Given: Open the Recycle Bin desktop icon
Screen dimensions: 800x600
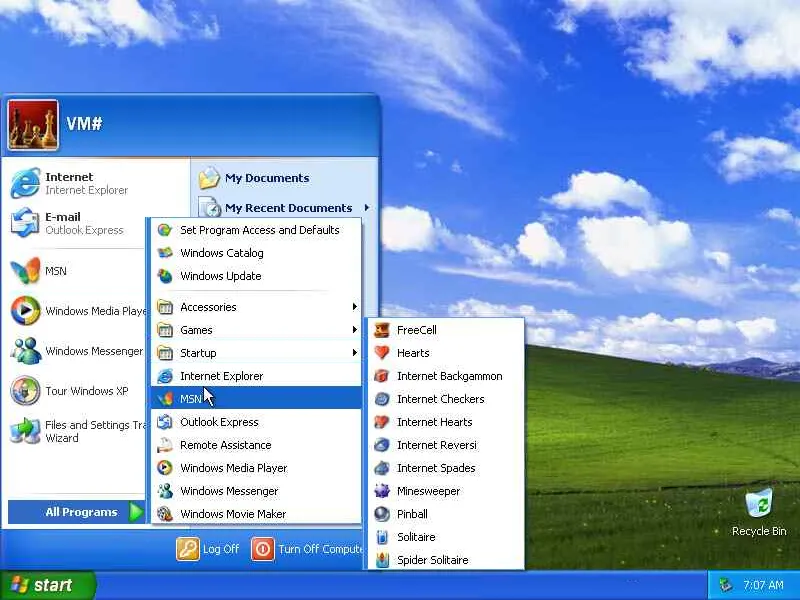Looking at the screenshot, I should point(759,504).
